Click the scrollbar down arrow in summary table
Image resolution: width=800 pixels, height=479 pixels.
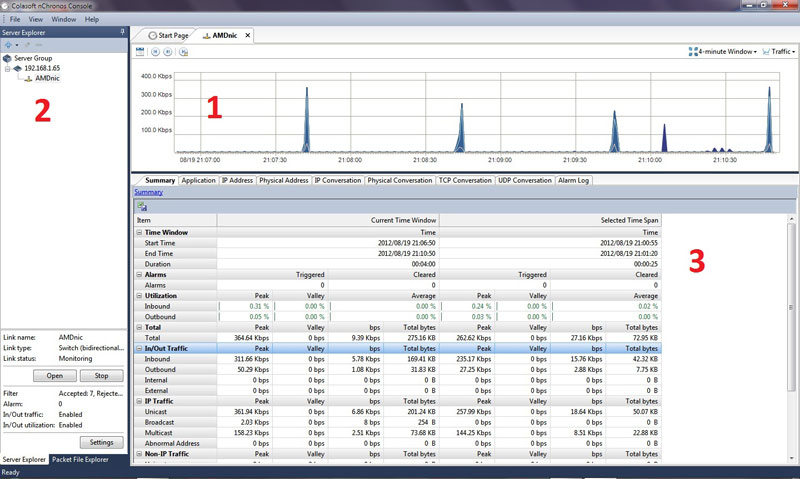pos(791,458)
